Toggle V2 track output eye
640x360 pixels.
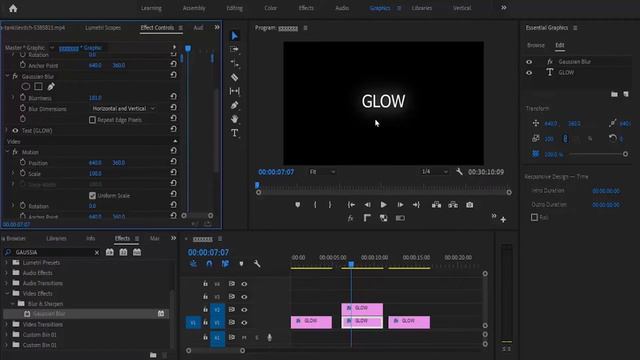tap(244, 310)
